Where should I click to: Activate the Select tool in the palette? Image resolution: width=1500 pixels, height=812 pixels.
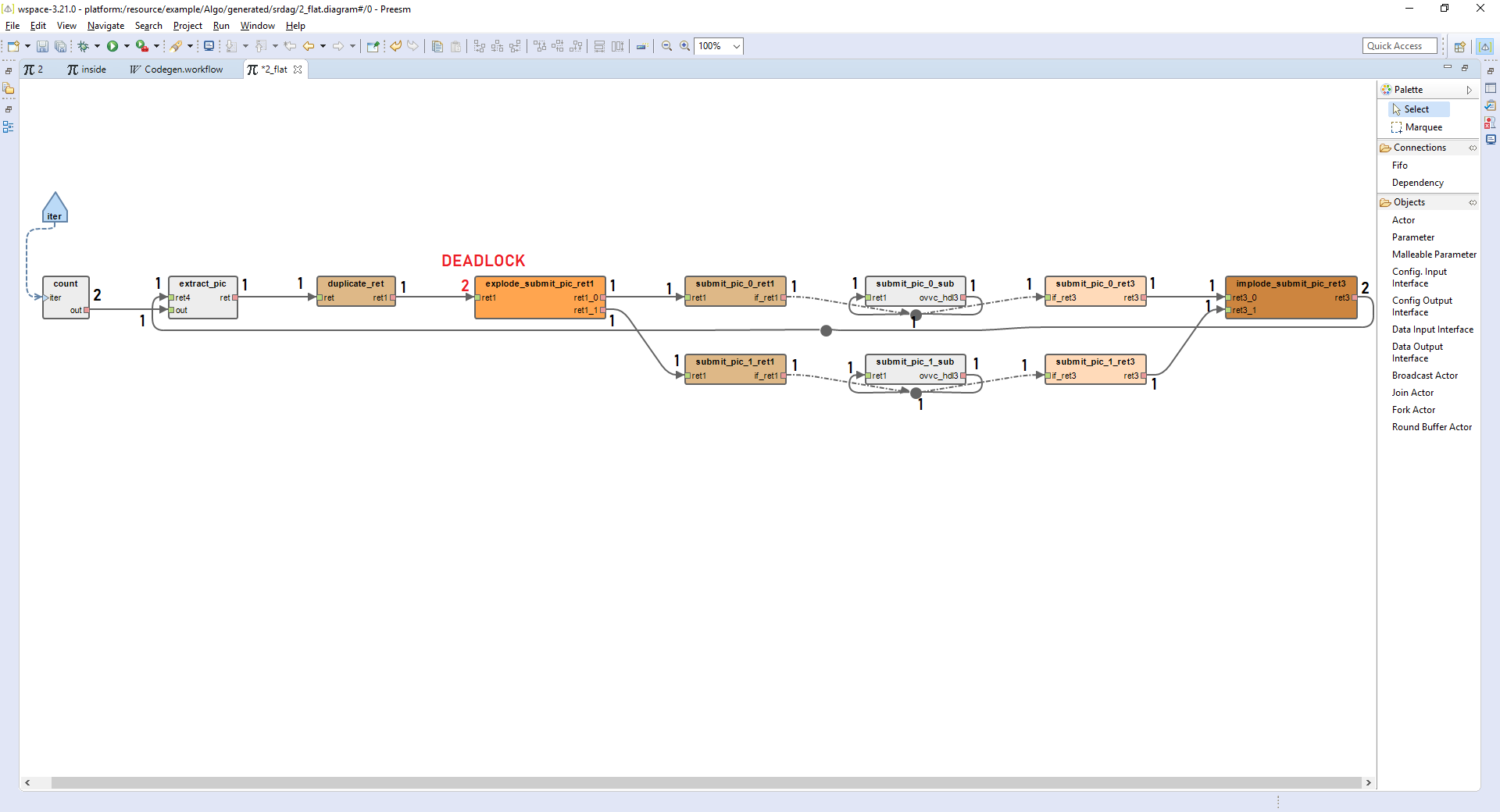[1418, 109]
